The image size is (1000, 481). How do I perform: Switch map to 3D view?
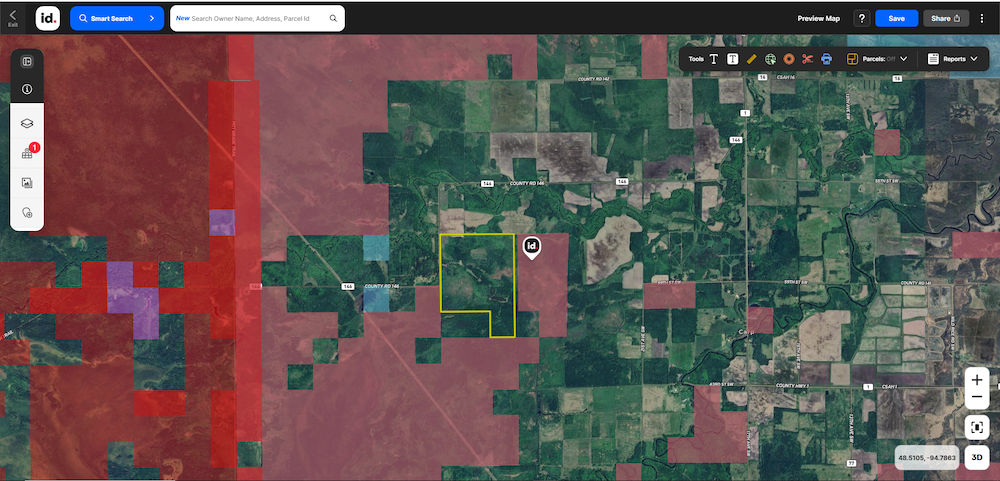978,457
